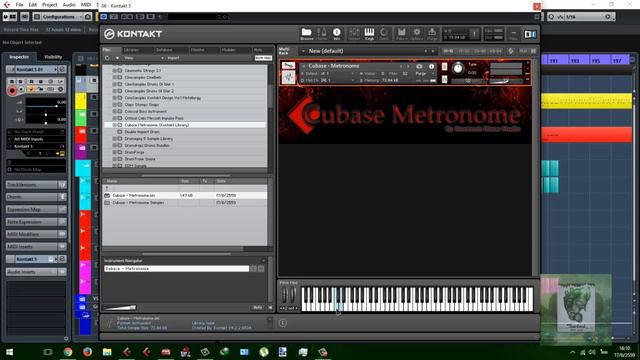Mute the Cubase Metronome instrument
The width and height of the screenshot is (640, 360).
[x=444, y=79]
